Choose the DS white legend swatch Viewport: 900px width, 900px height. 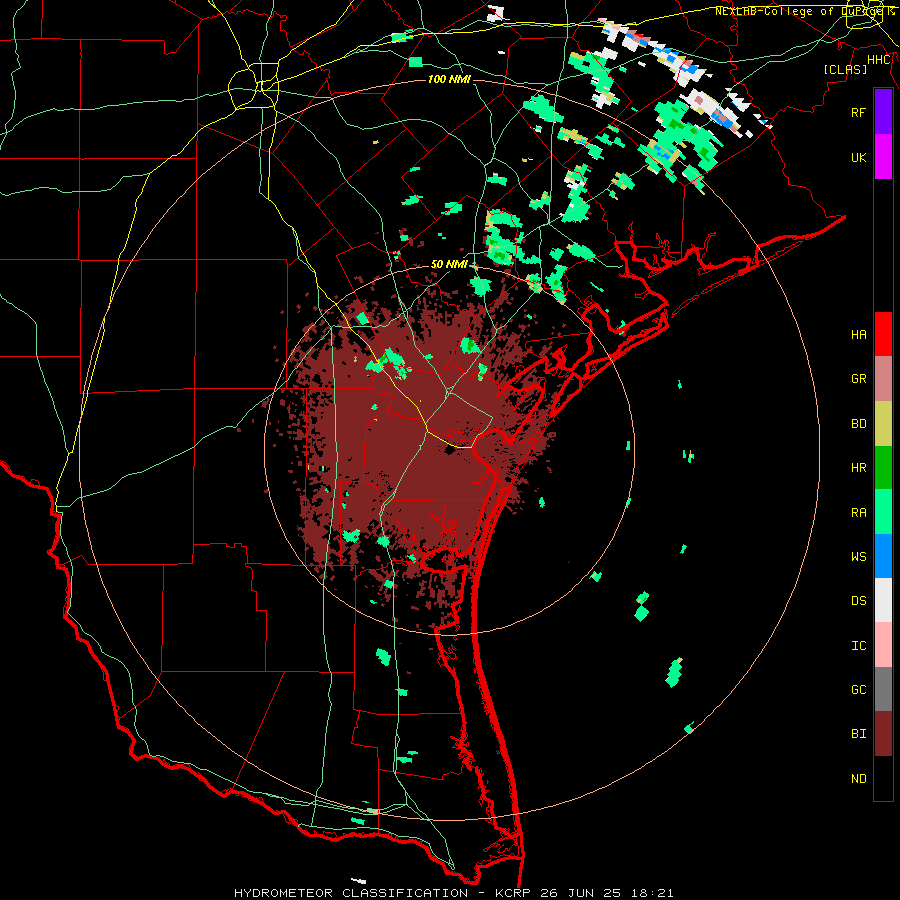coord(883,600)
